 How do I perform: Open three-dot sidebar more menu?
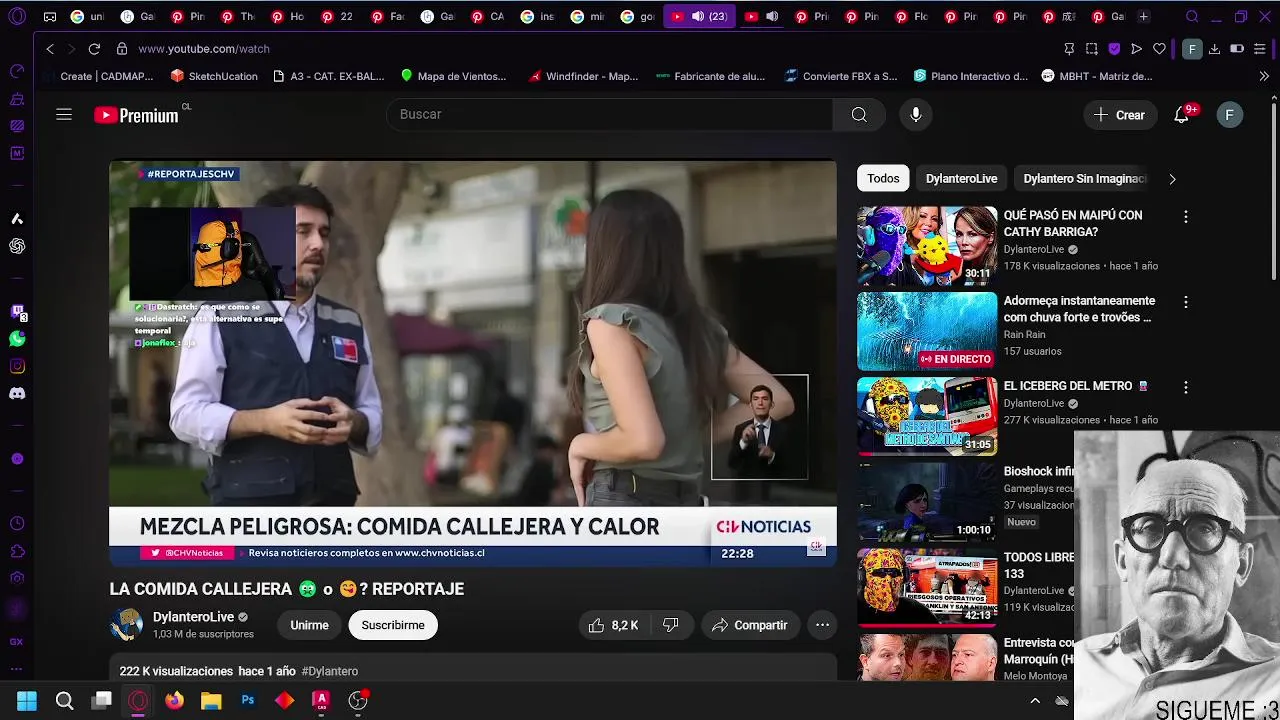17,669
